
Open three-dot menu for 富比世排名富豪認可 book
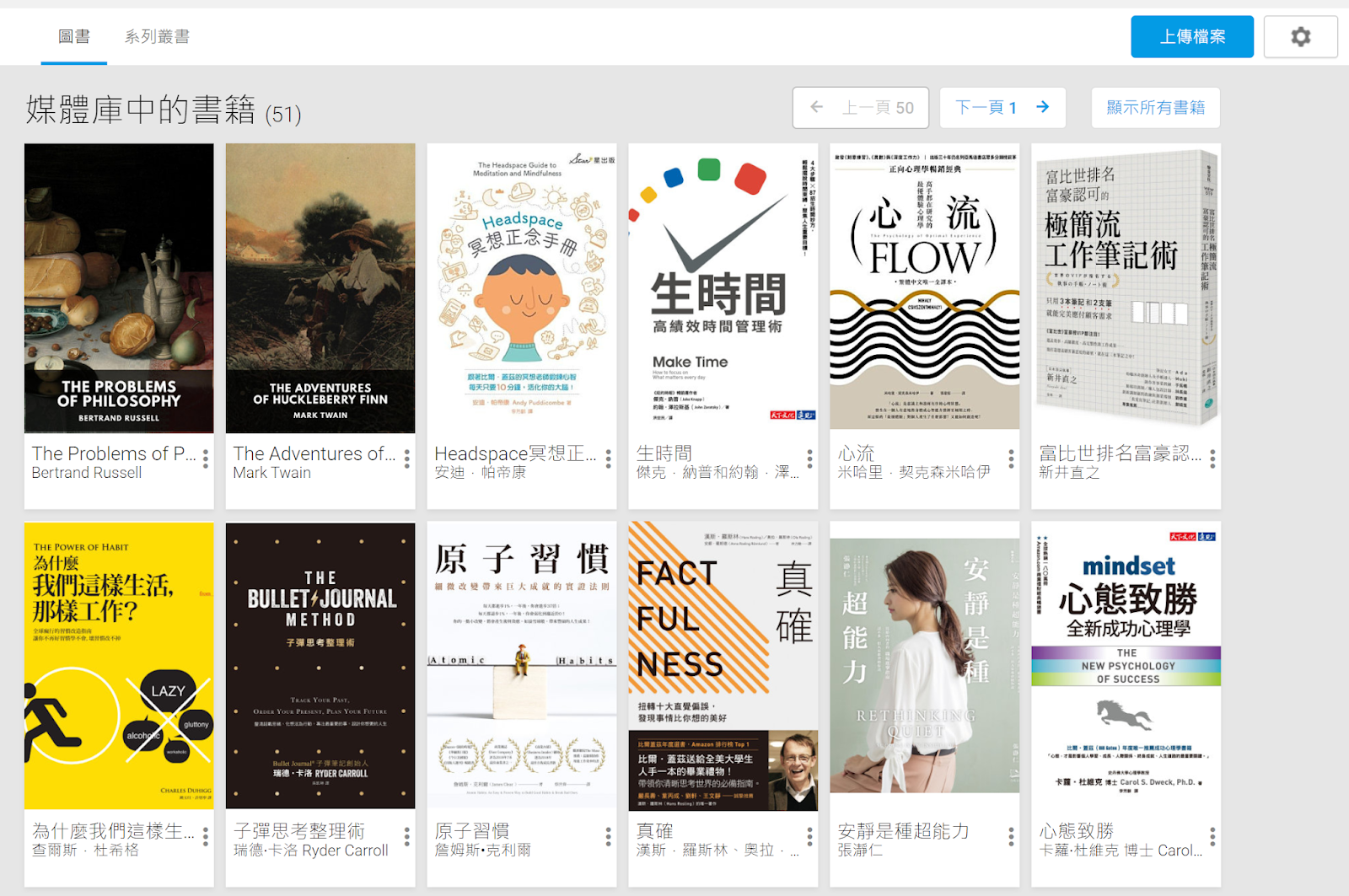1212,459
